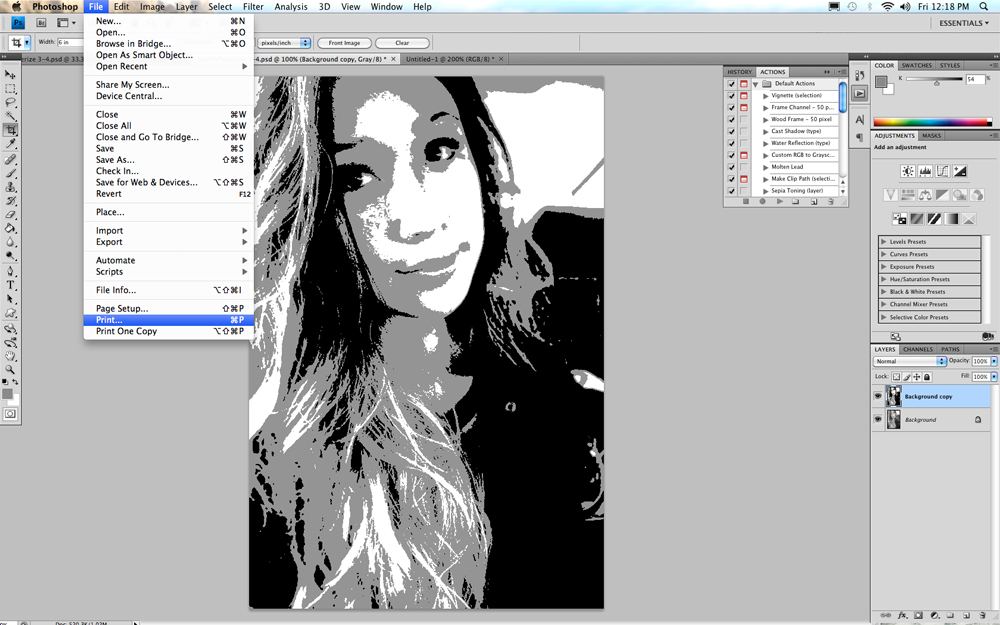
Task: Open the Essentials workspace switcher
Action: 964,23
